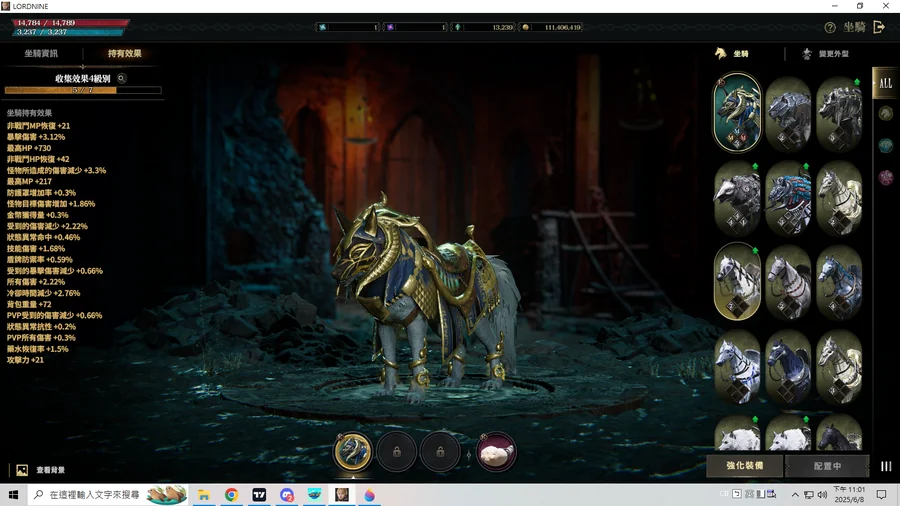Image resolution: width=900 pixels, height=506 pixels.
Task: Click the Windows taskbar search box
Action: [x=108, y=495]
